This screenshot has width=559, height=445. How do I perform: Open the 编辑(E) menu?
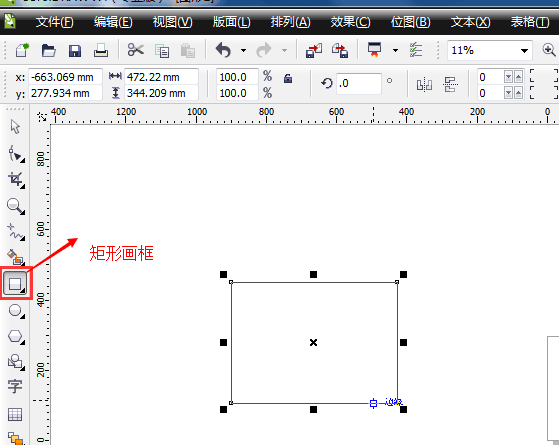coord(113,22)
